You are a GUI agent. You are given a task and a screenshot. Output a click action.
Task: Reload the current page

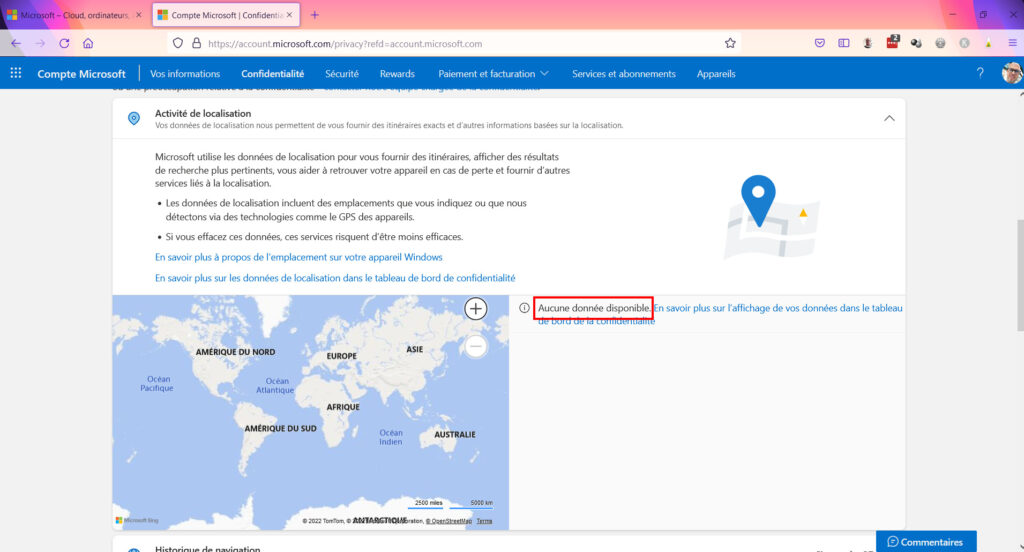pos(64,43)
